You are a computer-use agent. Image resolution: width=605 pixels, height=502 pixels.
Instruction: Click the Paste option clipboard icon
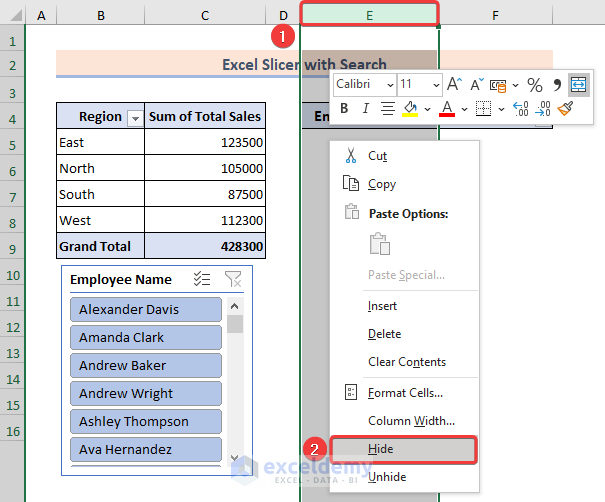pyautogui.click(x=380, y=243)
